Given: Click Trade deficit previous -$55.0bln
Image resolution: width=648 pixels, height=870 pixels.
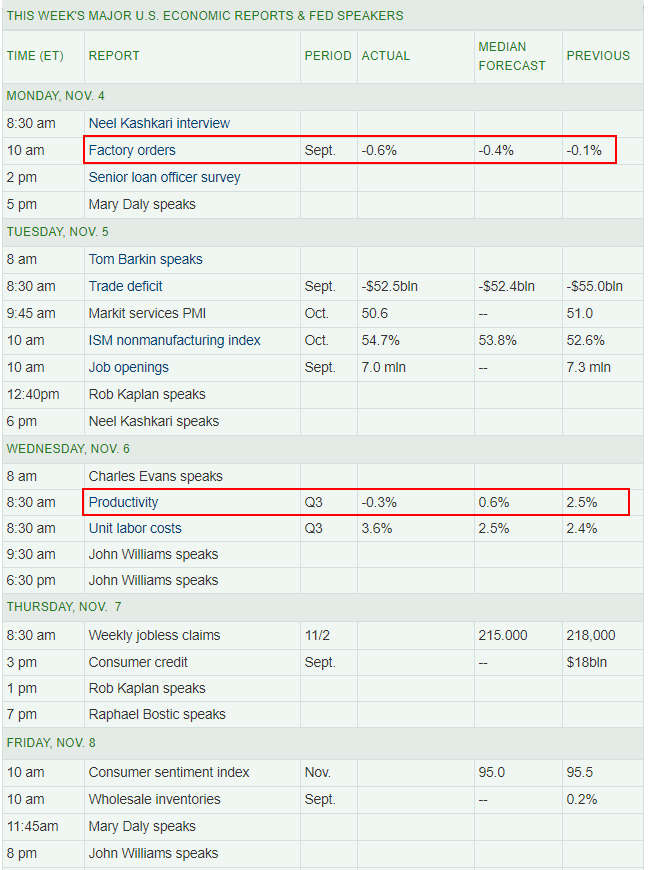Looking at the screenshot, I should coord(594,286).
